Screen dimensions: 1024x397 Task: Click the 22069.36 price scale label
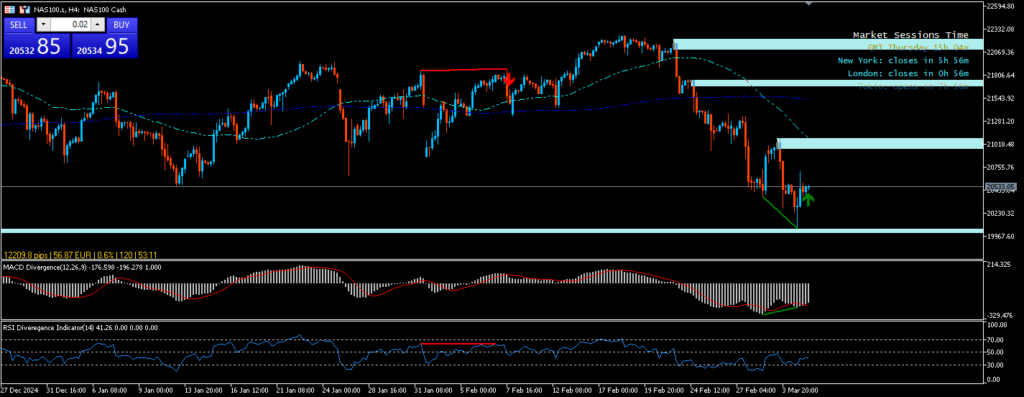pos(1001,52)
